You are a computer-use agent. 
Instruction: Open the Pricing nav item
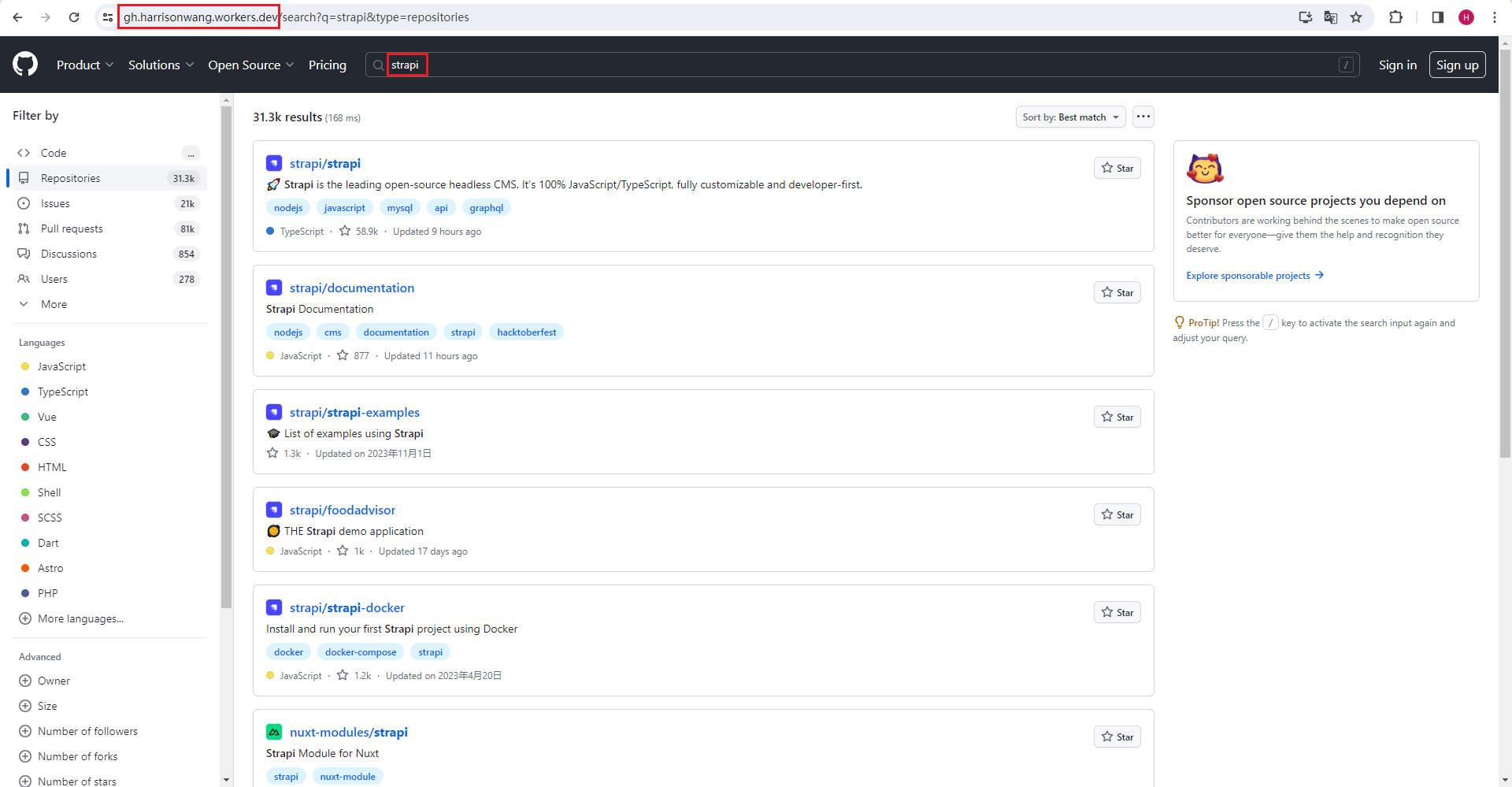(327, 65)
